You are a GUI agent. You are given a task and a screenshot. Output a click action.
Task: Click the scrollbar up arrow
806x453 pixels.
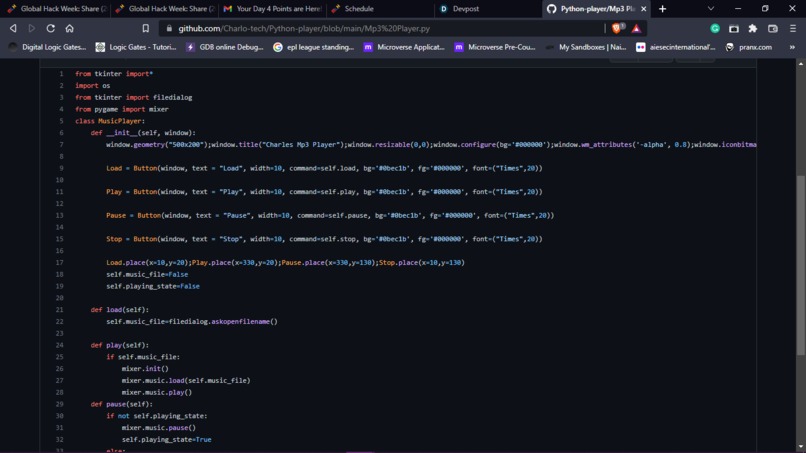pos(800,64)
